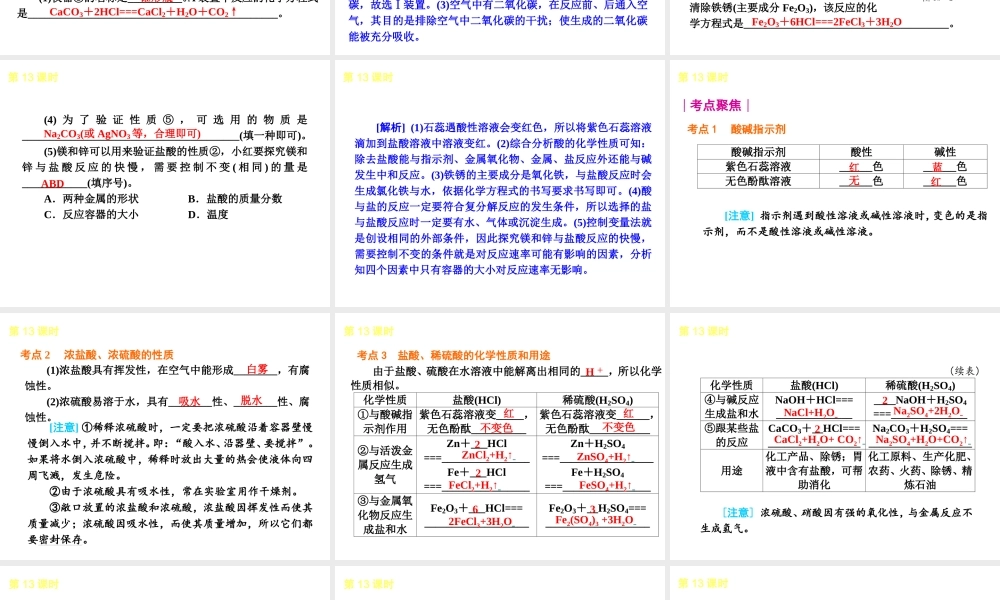This screenshot has width=1000, height=600.
Task: Click the heading 考点 3 盐酸、稀硫酸的化学性质和用途
Action: click(x=453, y=355)
